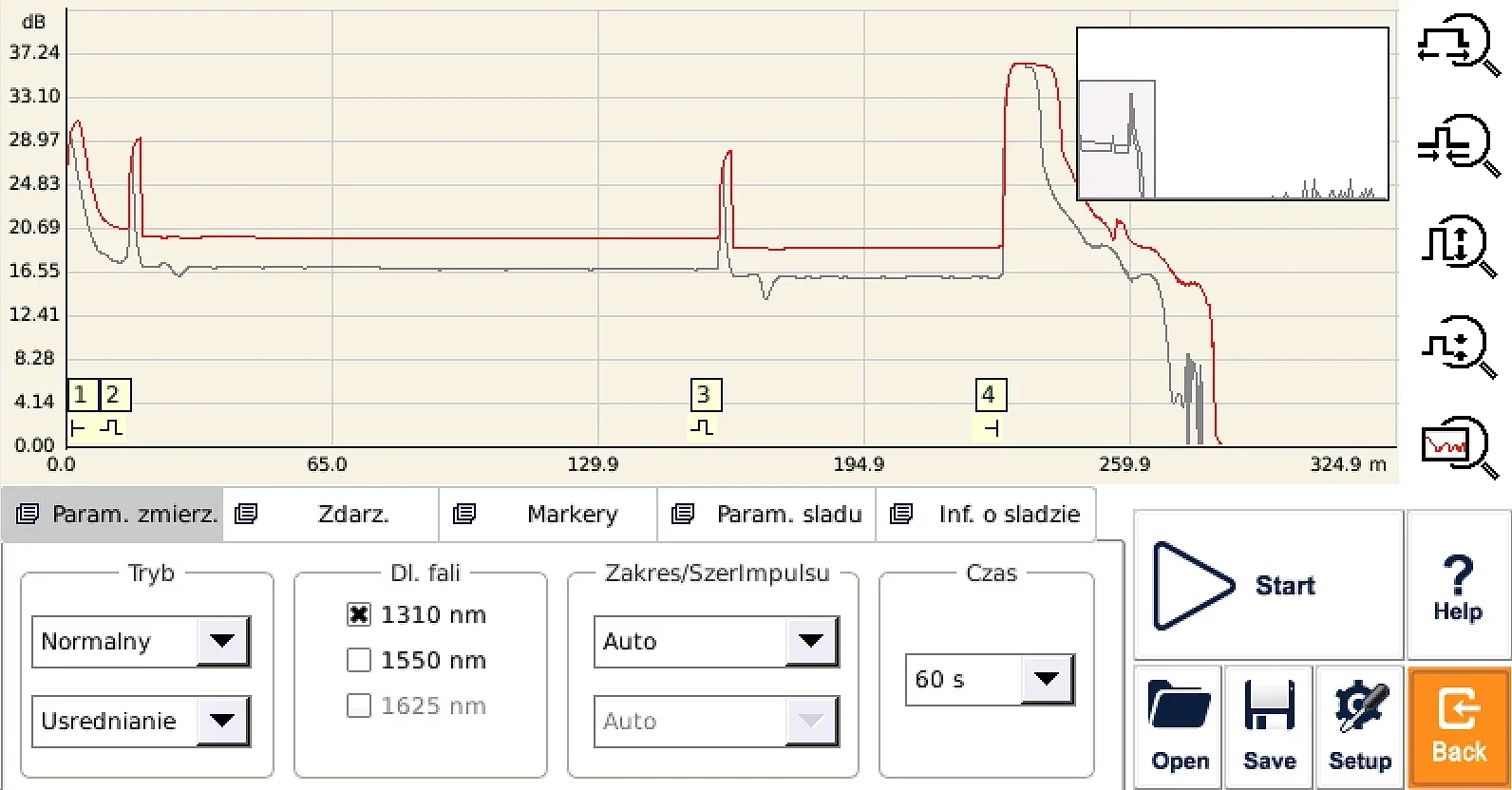Expand the Usrednianie dropdown

pyautogui.click(x=142, y=721)
